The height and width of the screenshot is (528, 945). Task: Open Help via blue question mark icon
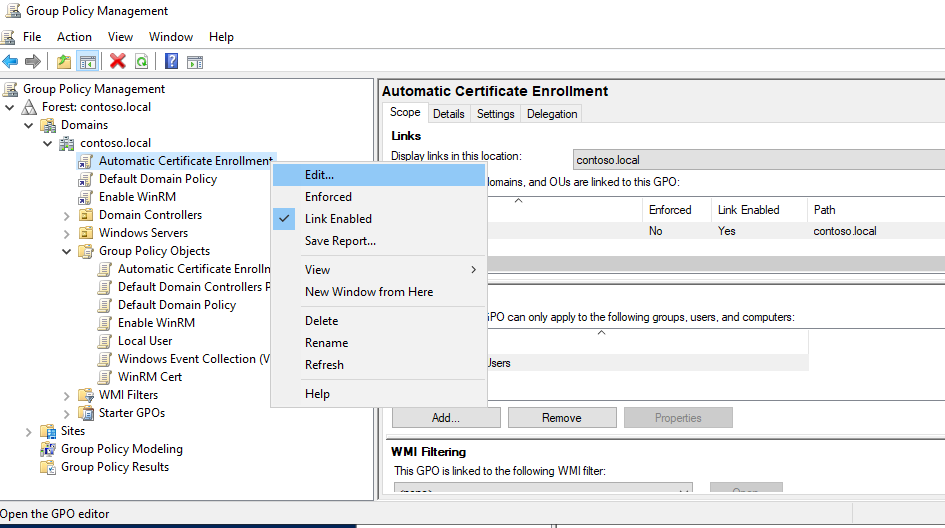171,62
